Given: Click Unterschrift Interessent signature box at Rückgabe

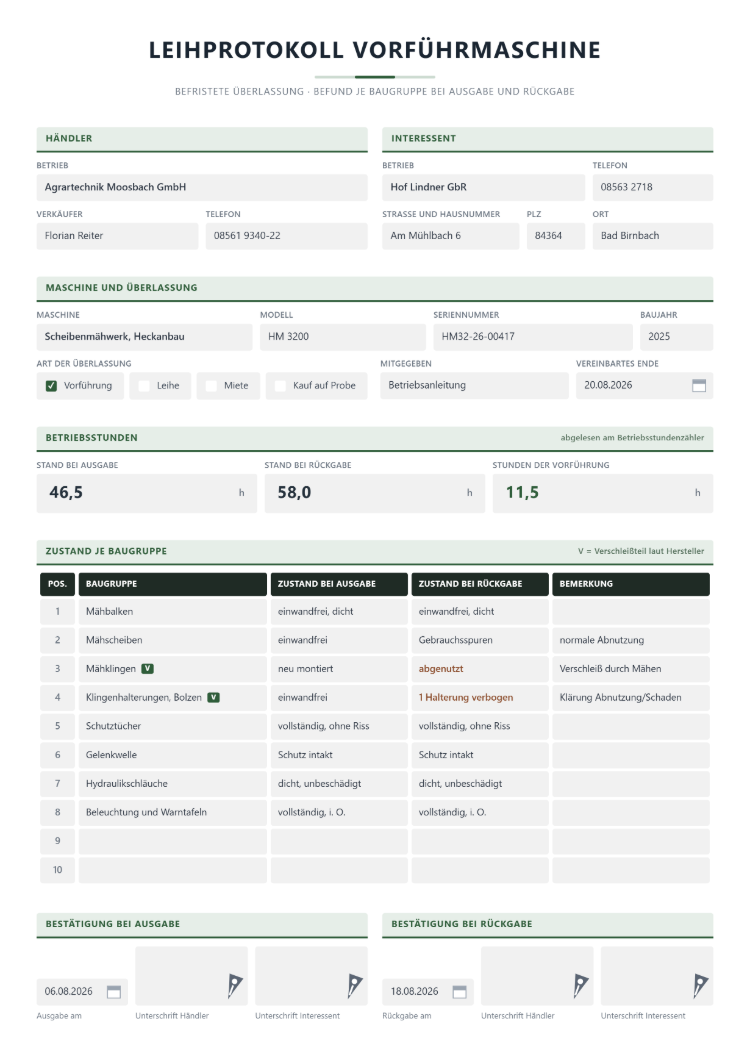Looking at the screenshot, I should click(657, 975).
